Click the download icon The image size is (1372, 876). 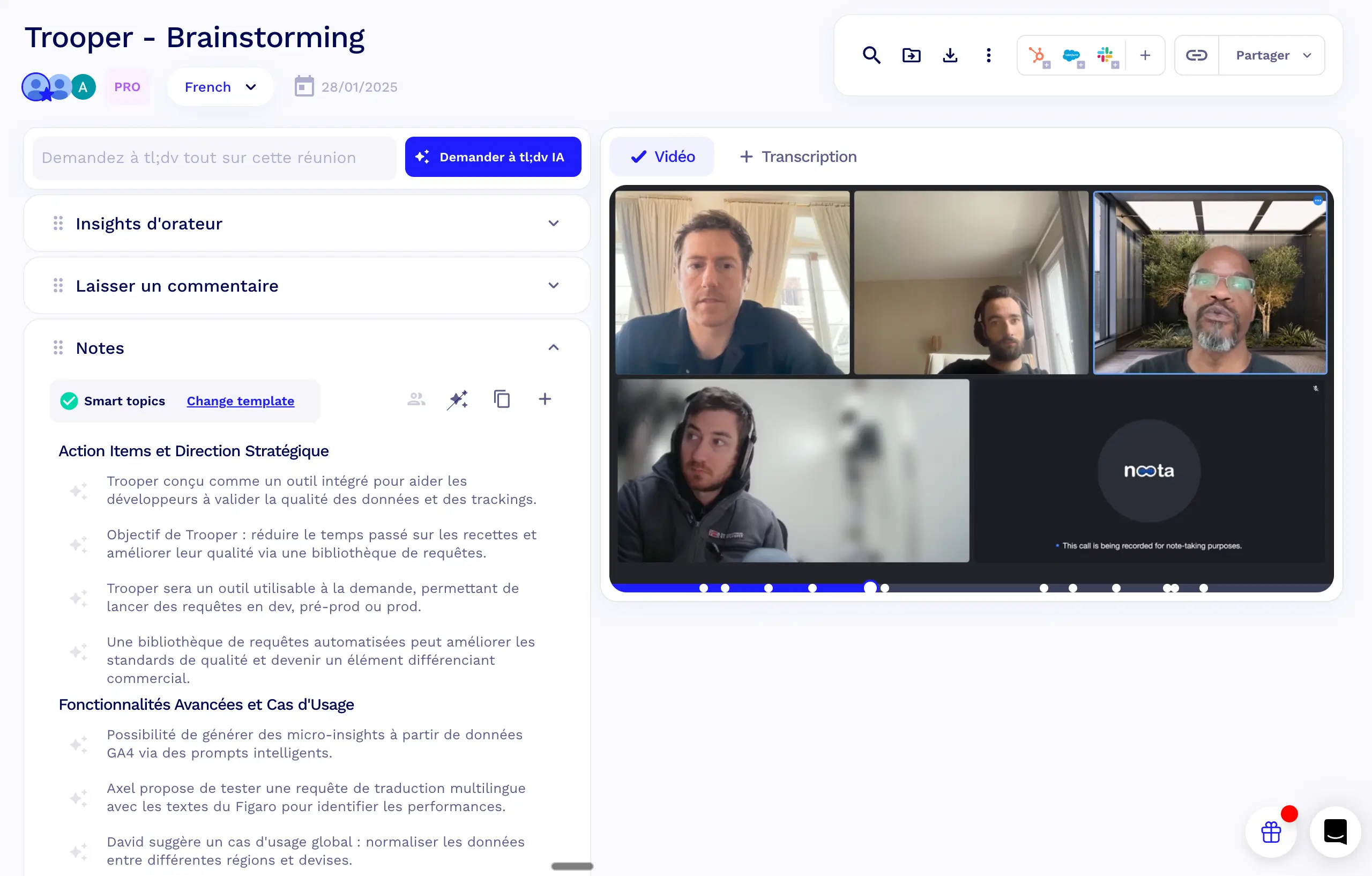pyautogui.click(x=950, y=55)
